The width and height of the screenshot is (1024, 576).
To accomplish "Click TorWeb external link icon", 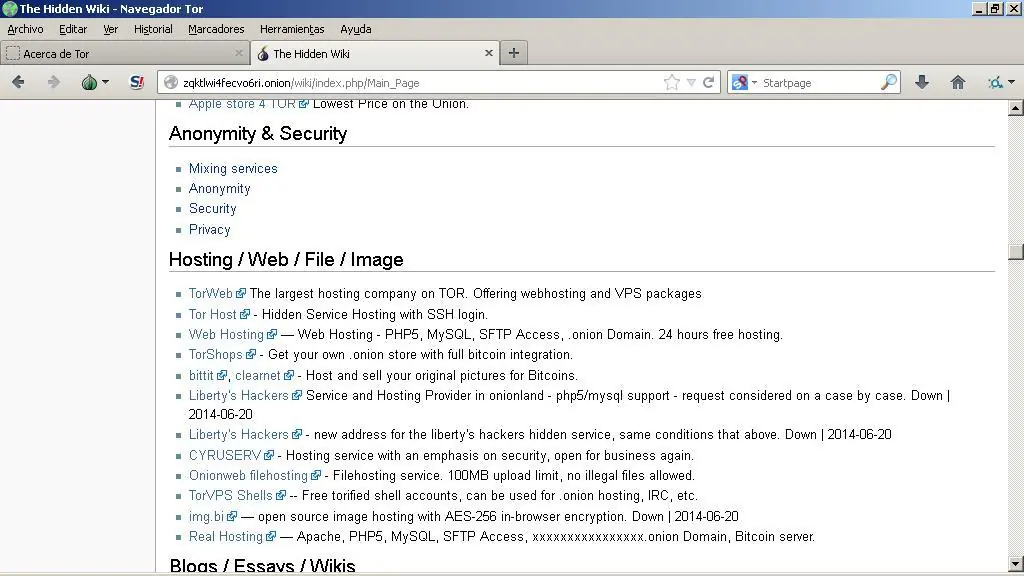I will [x=241, y=293].
